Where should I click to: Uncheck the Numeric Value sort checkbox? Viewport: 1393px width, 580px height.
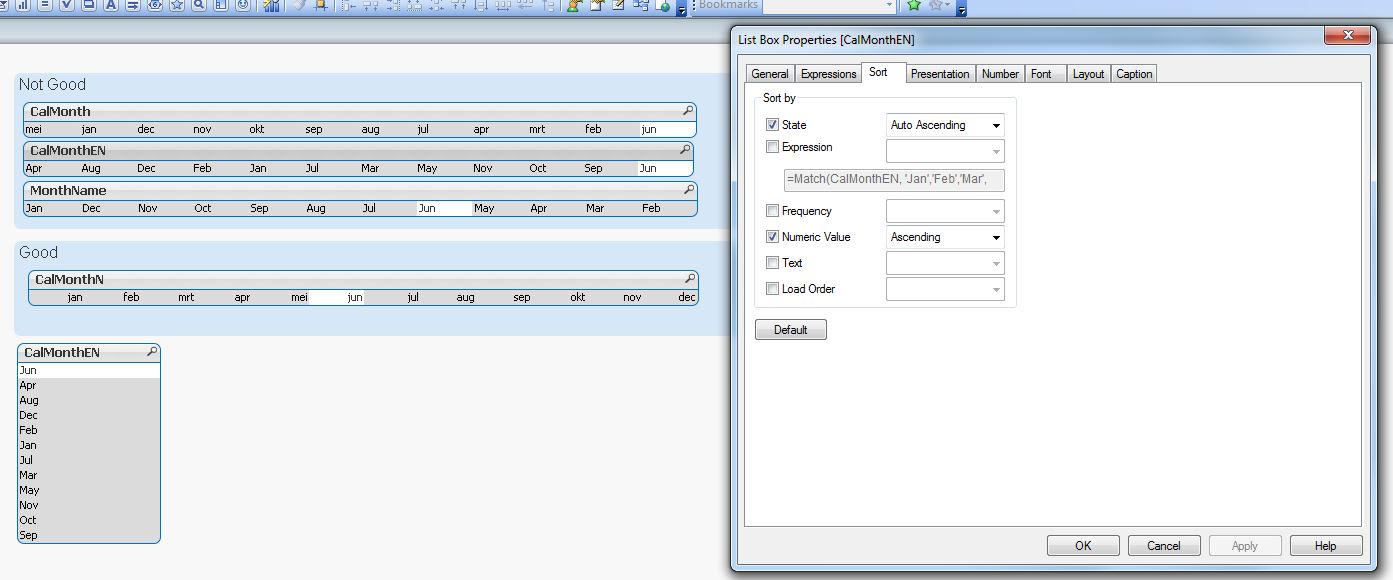(x=772, y=237)
